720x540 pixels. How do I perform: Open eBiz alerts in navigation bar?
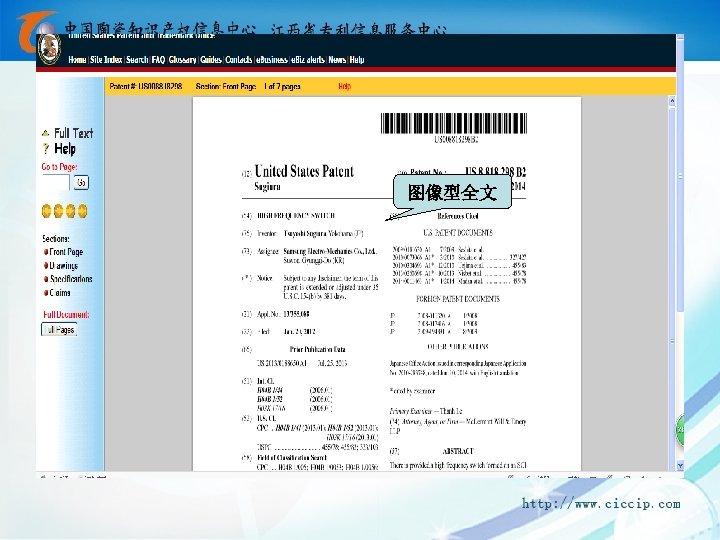308,60
